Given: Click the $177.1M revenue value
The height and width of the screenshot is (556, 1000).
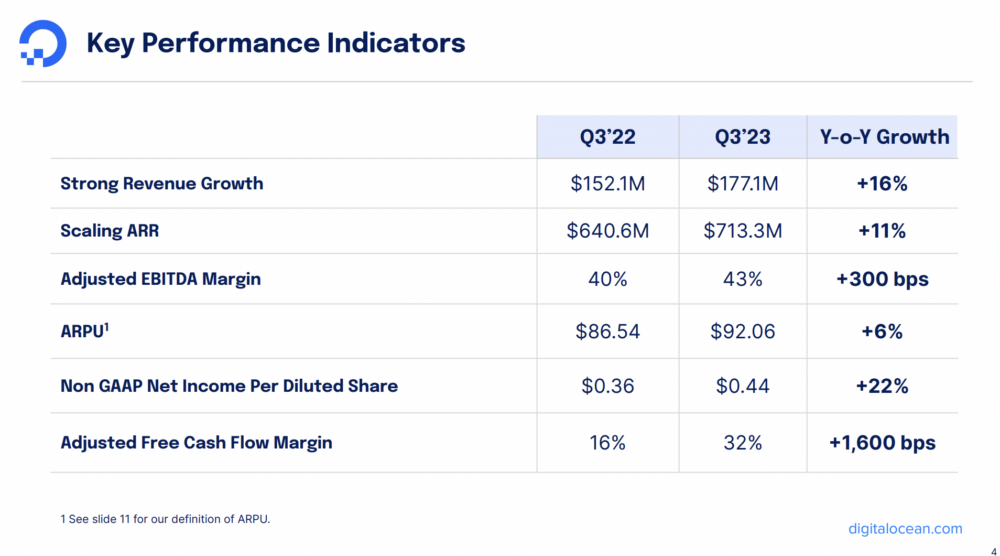Looking at the screenshot, I should pos(742,183).
